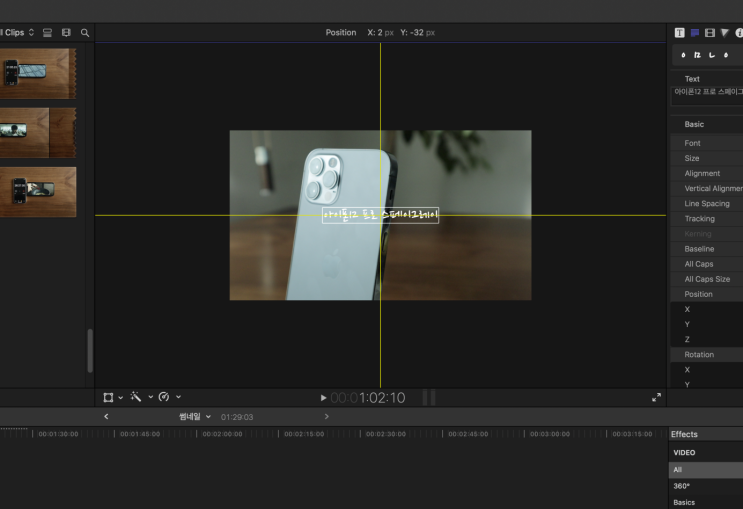This screenshot has width=743, height=509.
Task: Click the Effects browser title
Action: [684, 434]
